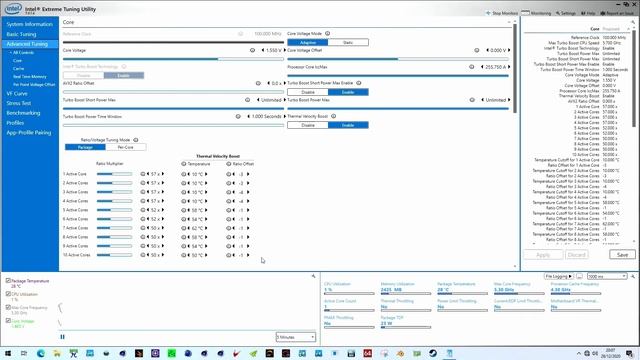Increase Core Voltage with right arrow

(x=285, y=50)
